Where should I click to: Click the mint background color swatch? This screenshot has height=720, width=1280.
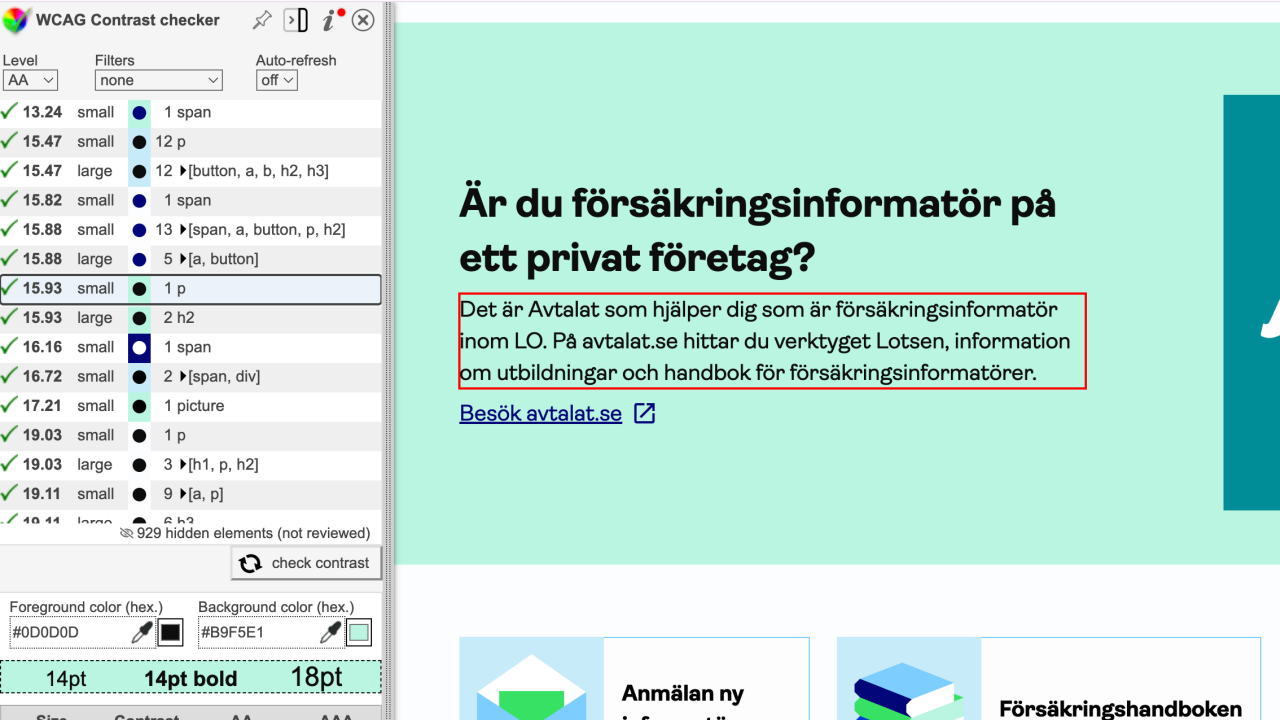pos(358,632)
